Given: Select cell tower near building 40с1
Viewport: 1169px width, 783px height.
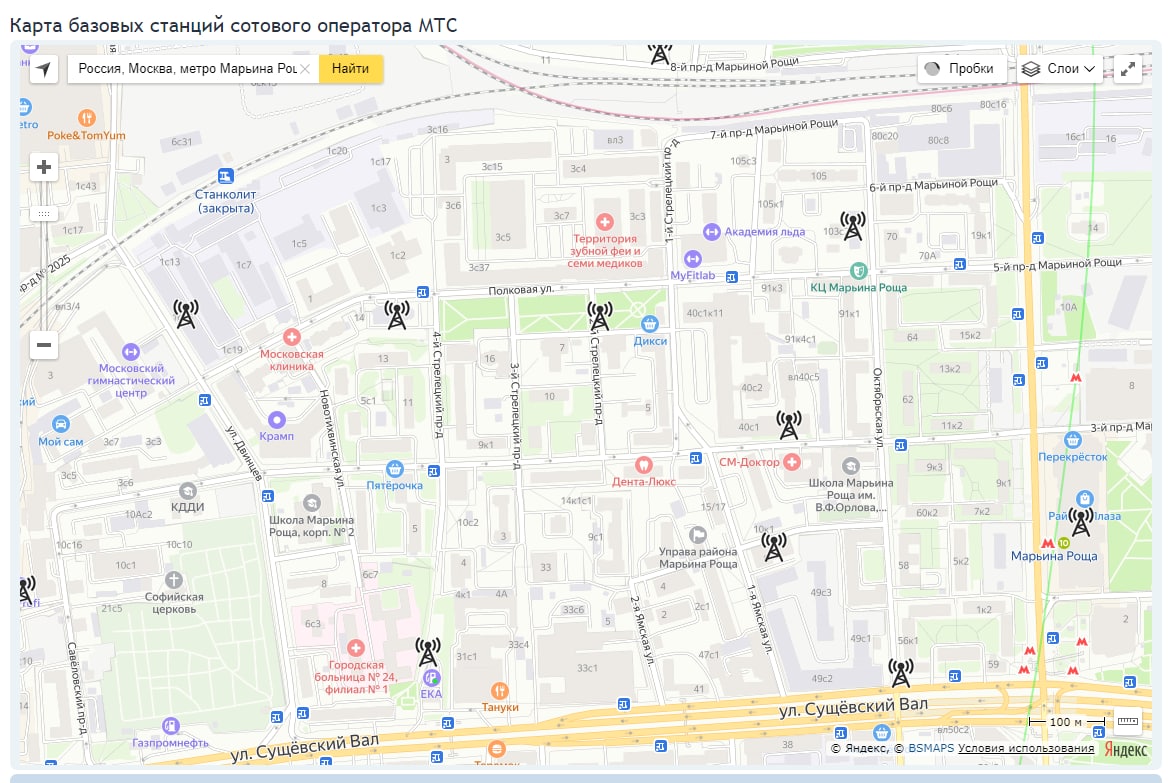Looking at the screenshot, I should point(789,425).
